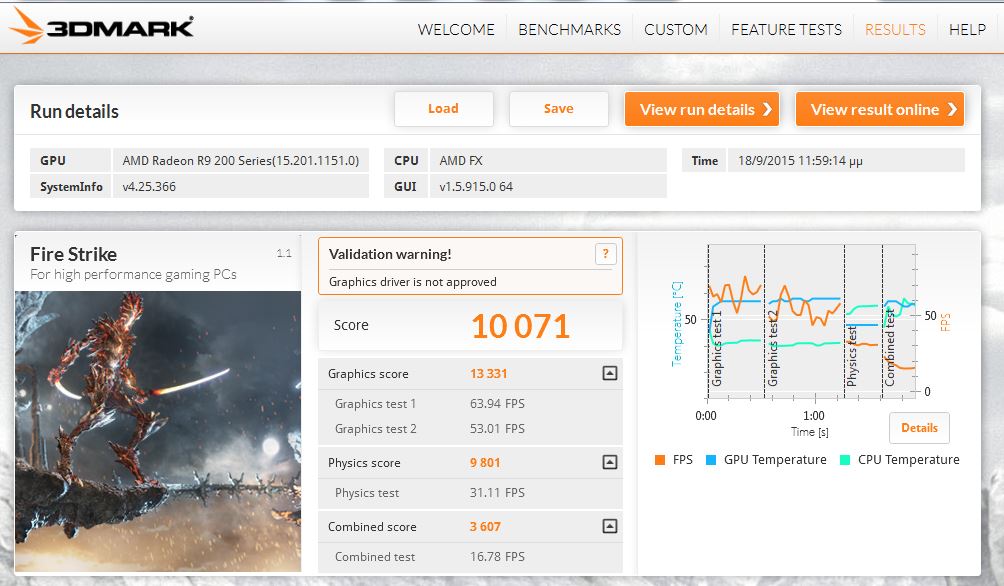Click the 3DMark logo
Viewport: 1004px width, 586px height.
click(102, 26)
